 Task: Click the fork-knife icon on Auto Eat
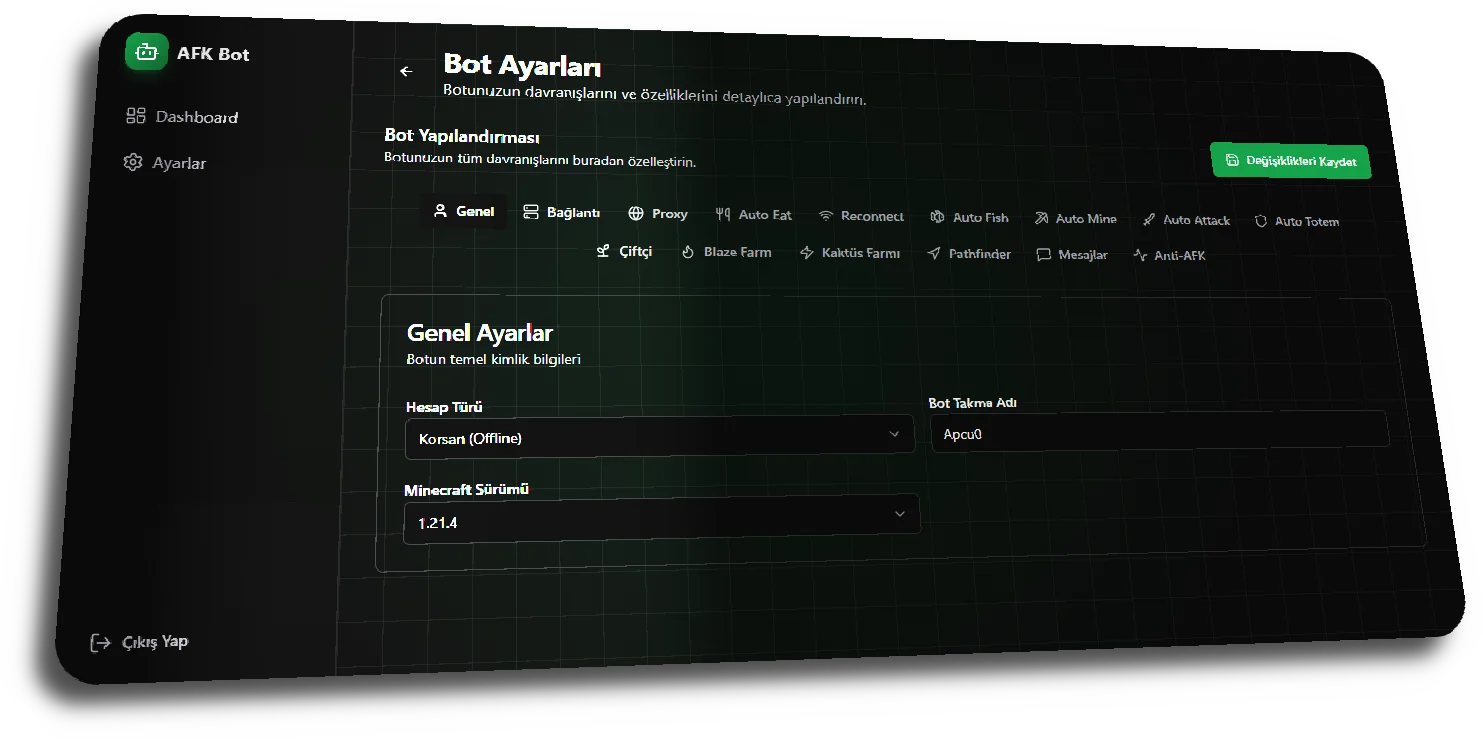tap(723, 214)
